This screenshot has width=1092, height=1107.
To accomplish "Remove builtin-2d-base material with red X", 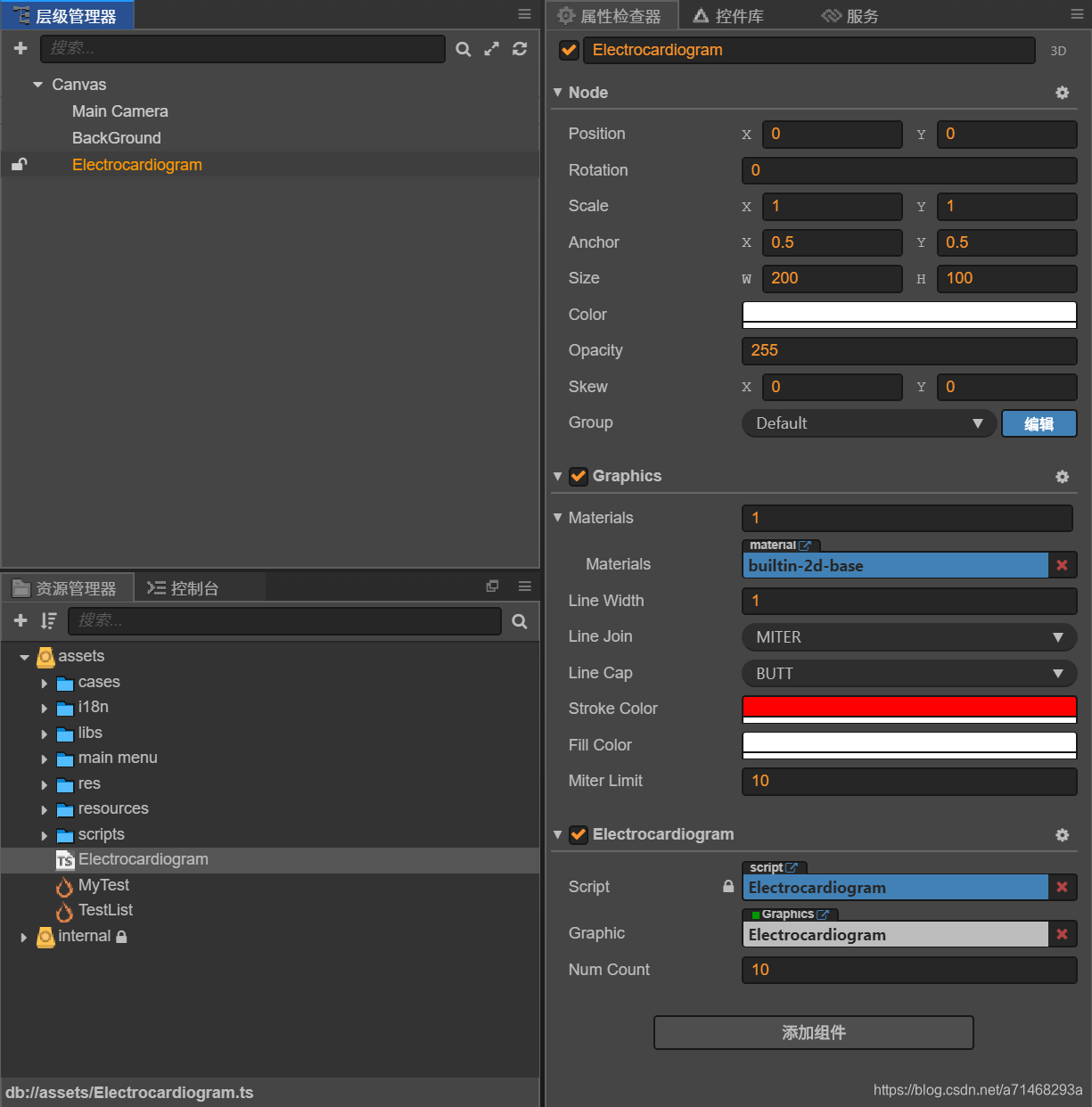I will [x=1063, y=565].
